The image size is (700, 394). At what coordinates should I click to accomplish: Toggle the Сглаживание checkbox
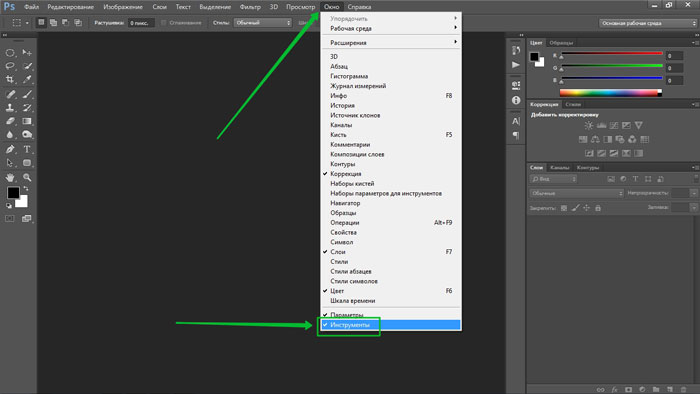pos(163,22)
